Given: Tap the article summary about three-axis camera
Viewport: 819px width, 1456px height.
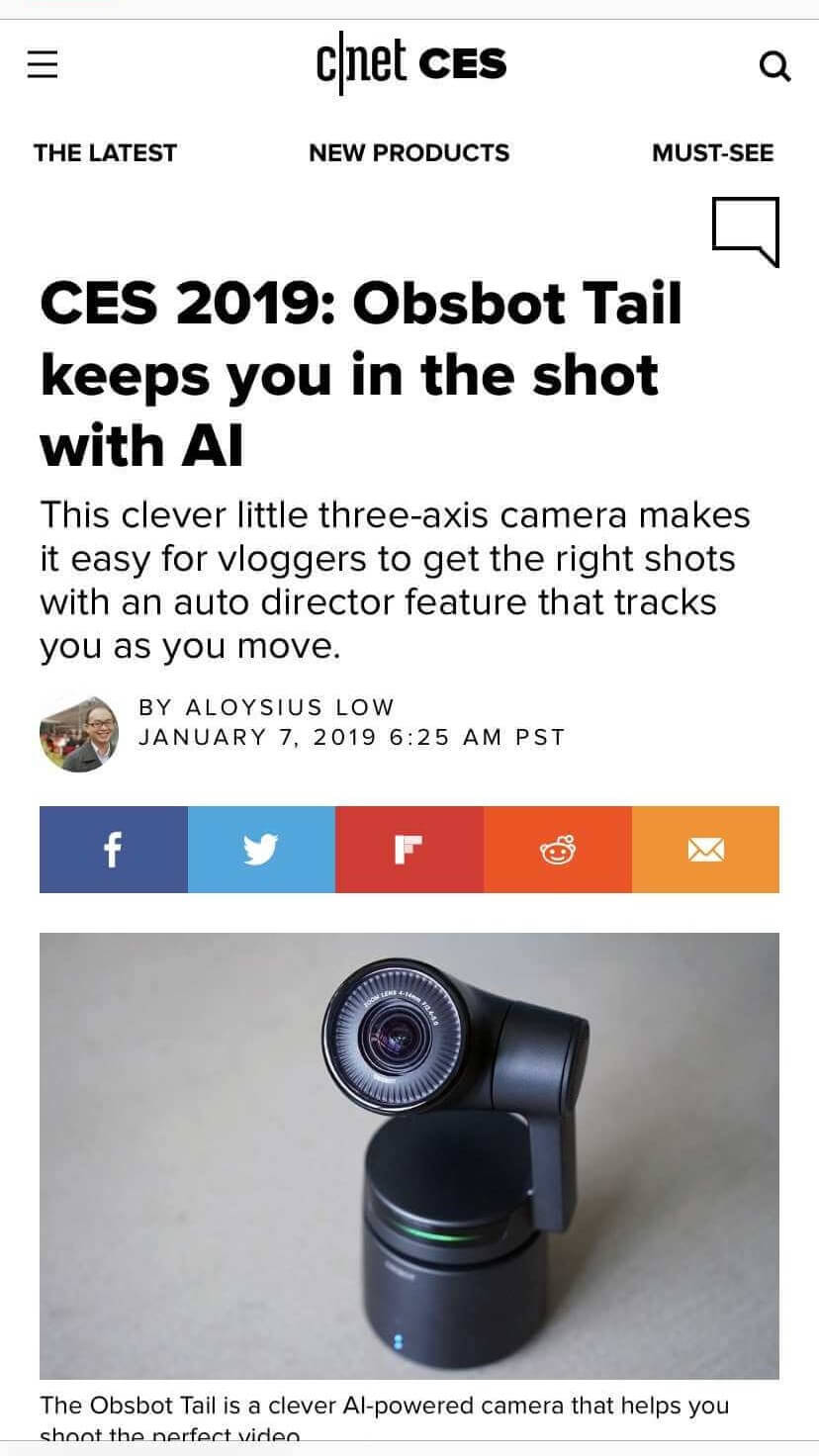Looking at the screenshot, I should click(x=396, y=581).
